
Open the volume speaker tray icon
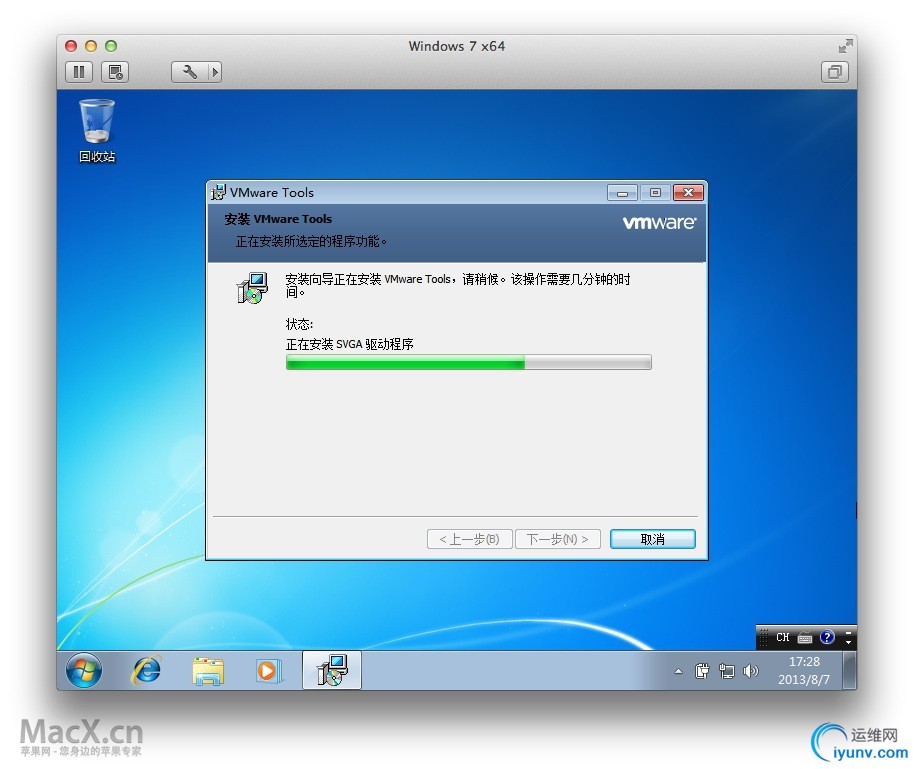pyautogui.click(x=751, y=672)
